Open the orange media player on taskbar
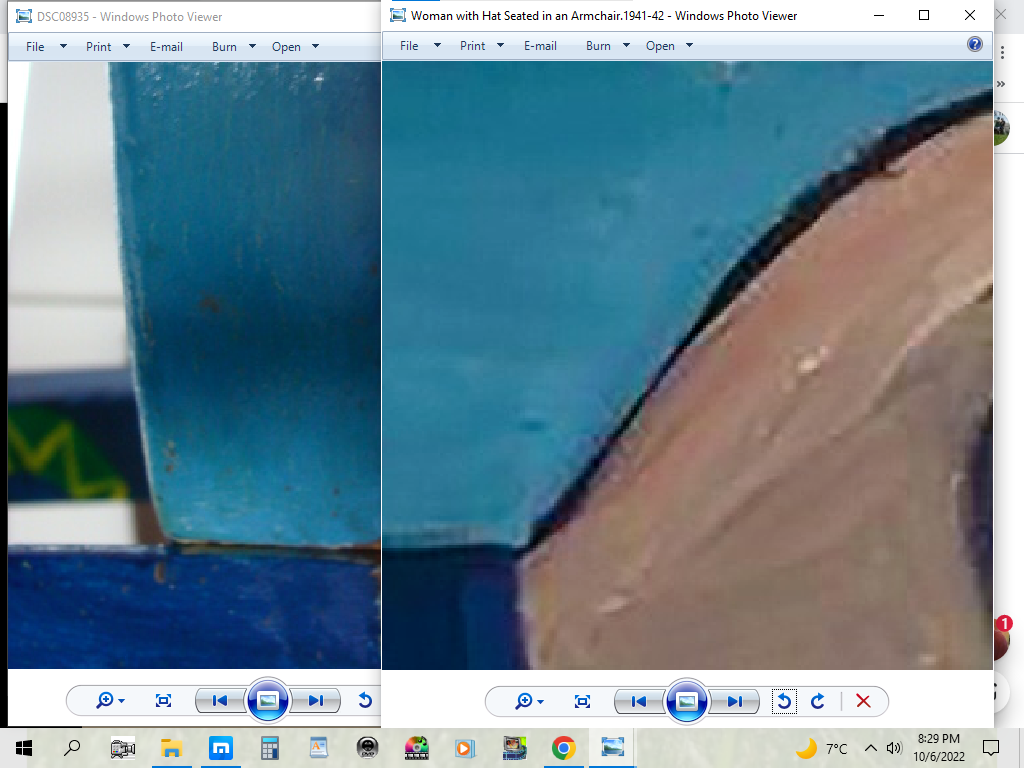 pyautogui.click(x=465, y=748)
